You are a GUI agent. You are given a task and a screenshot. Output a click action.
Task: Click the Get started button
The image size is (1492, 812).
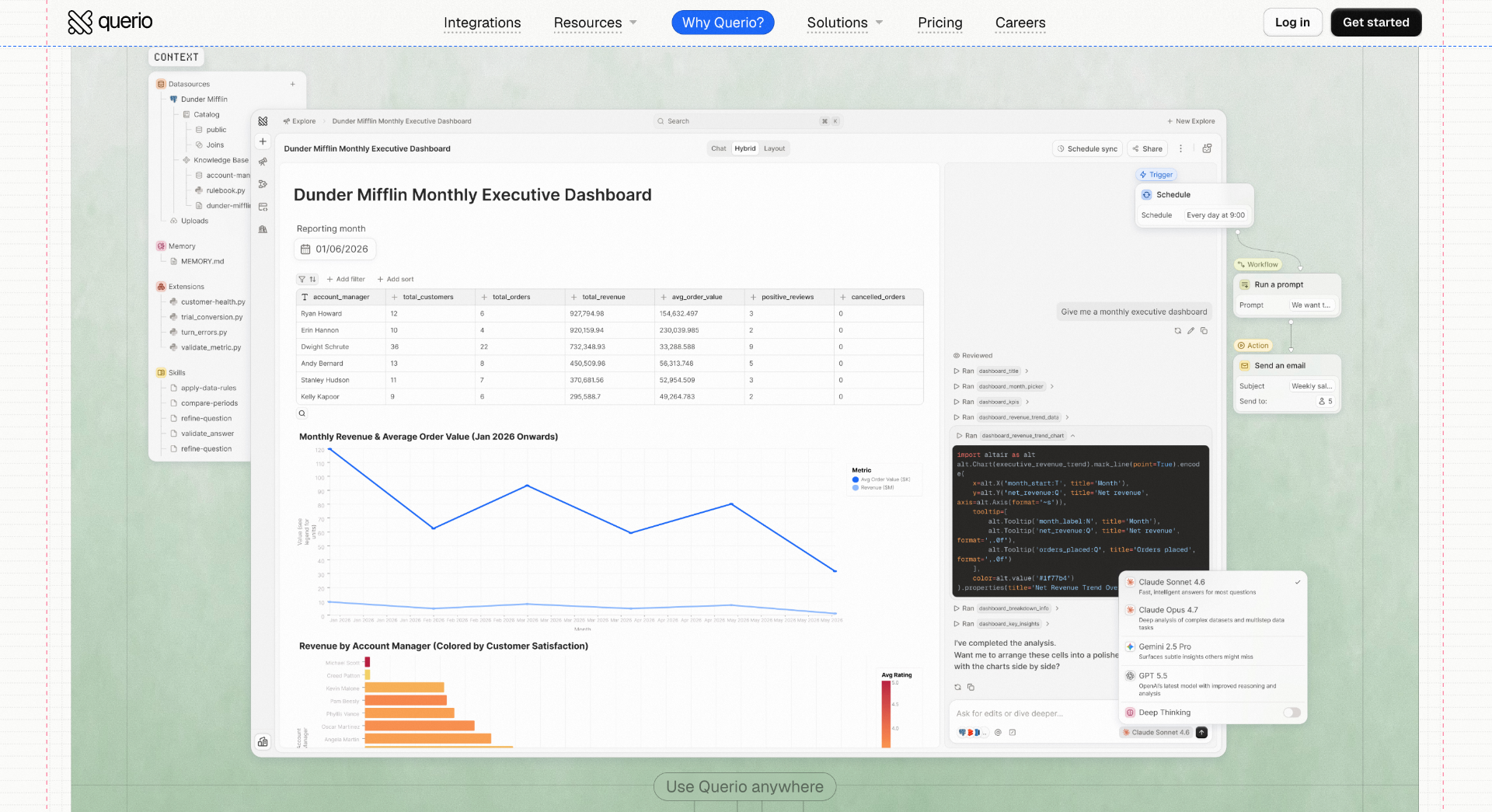pyautogui.click(x=1375, y=23)
